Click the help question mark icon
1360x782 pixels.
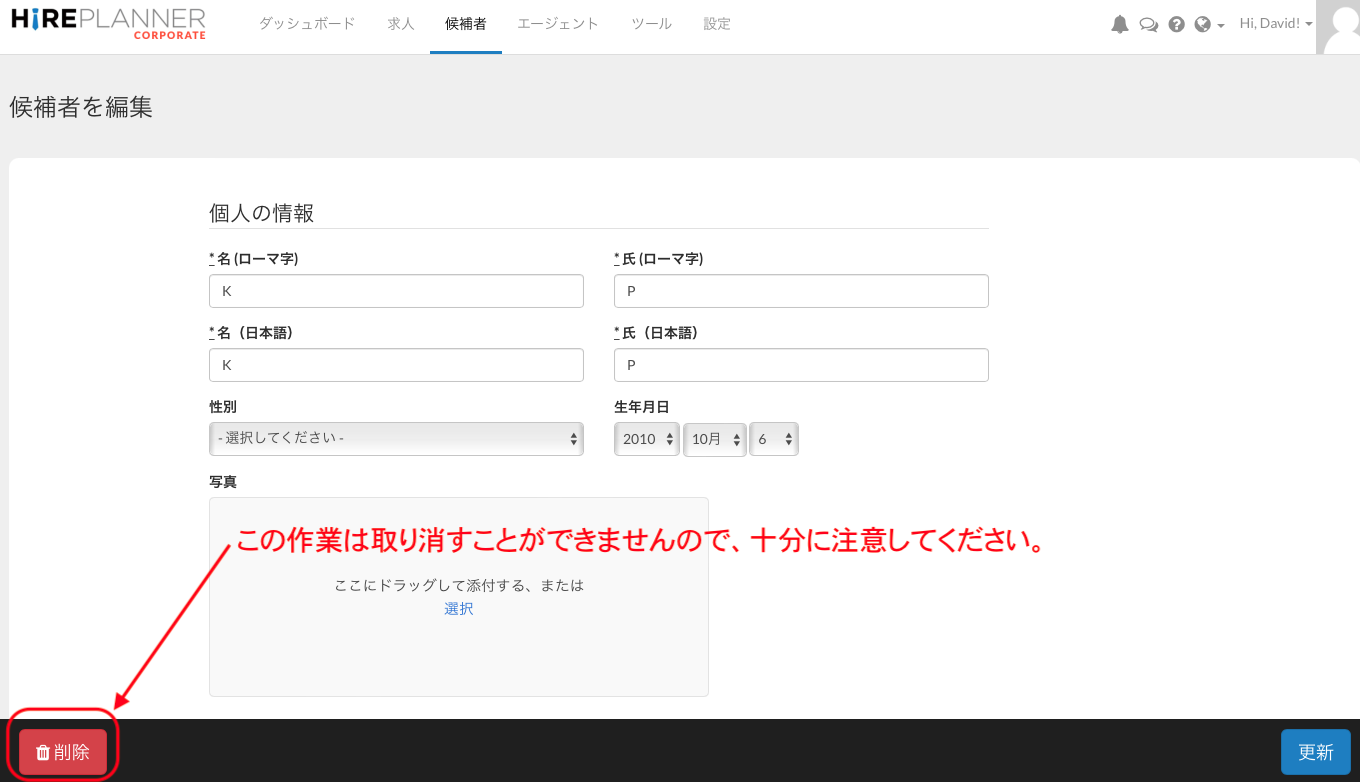(x=1177, y=25)
